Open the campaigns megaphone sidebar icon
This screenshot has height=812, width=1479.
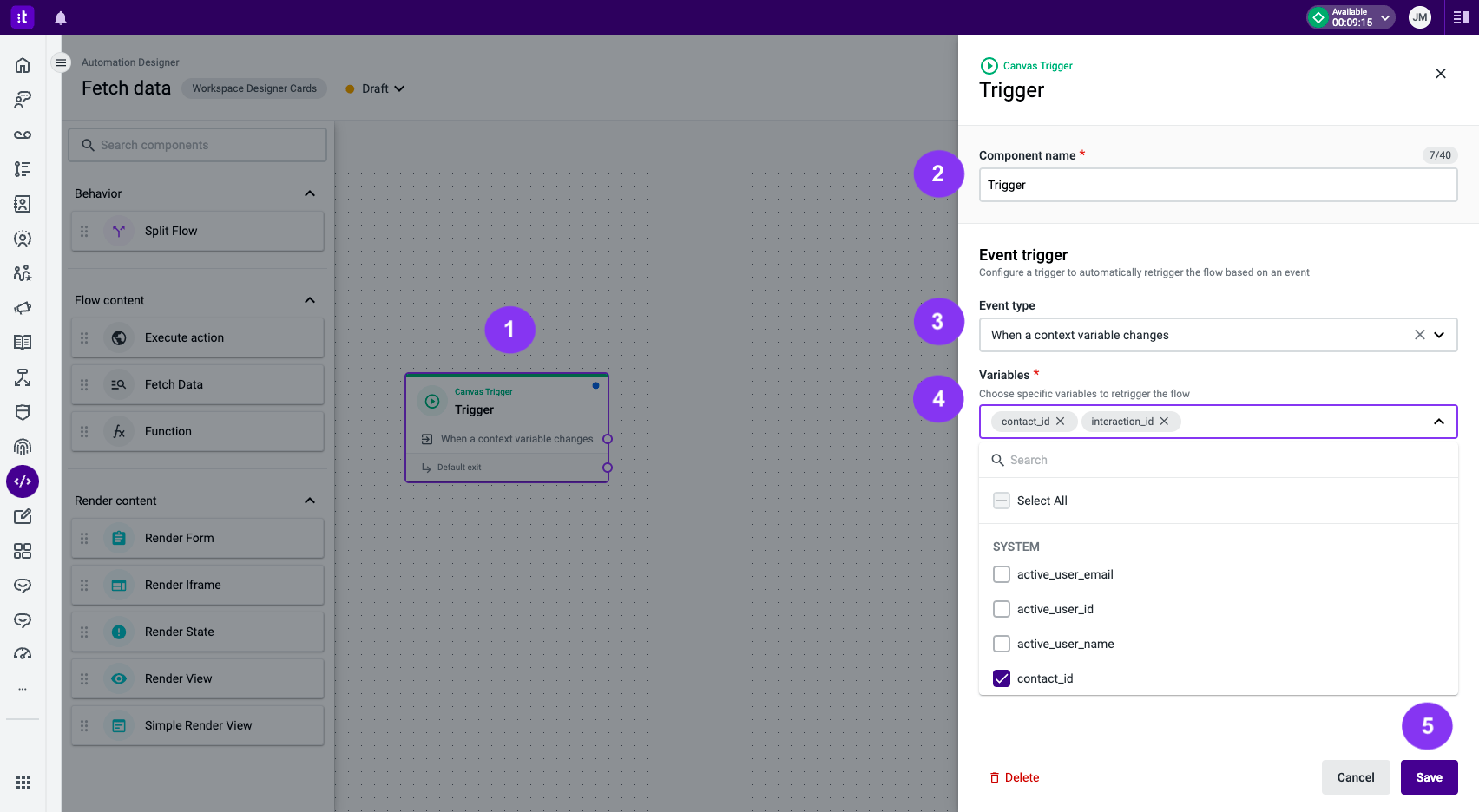23,308
